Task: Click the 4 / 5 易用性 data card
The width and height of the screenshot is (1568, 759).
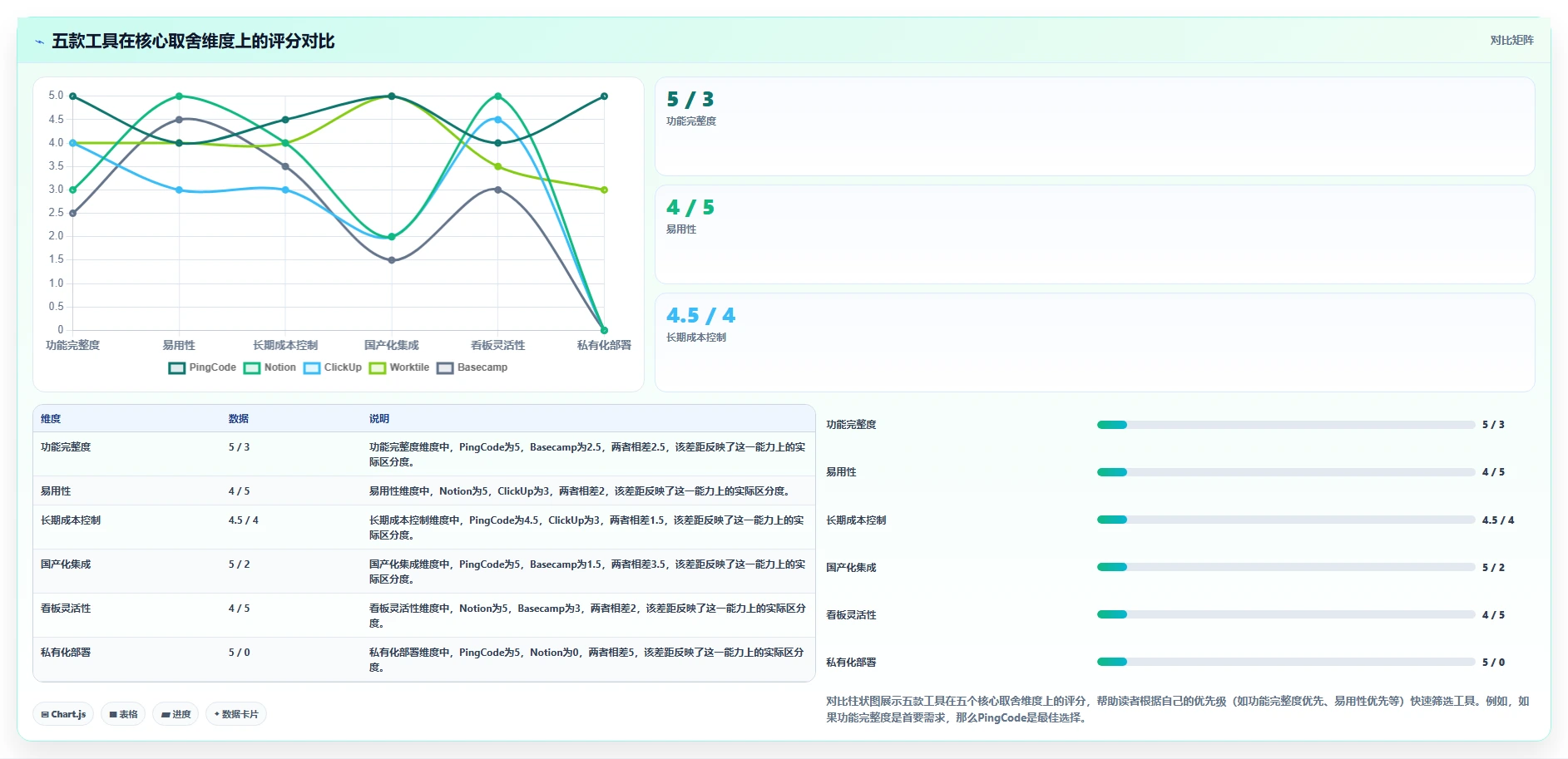Action: tap(1095, 234)
